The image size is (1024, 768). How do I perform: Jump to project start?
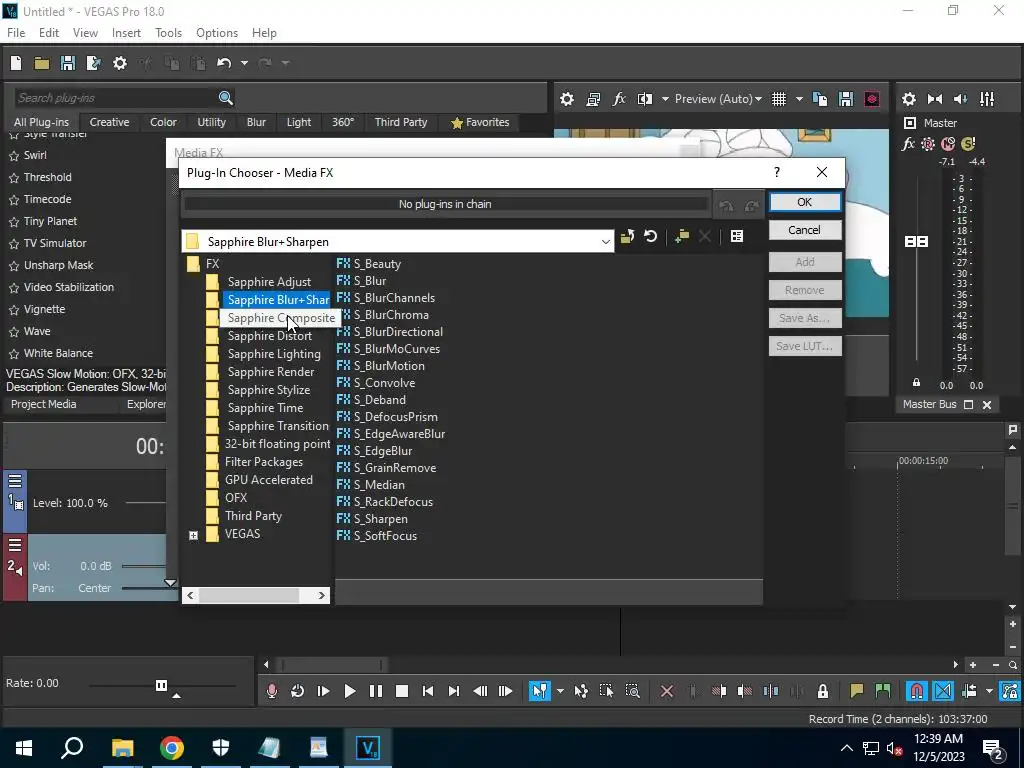tap(428, 691)
